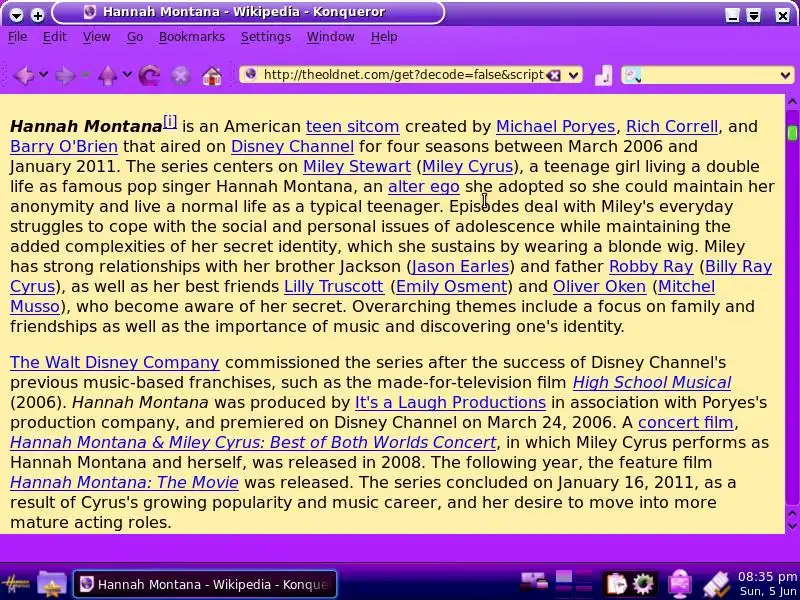Open the Help menu

(384, 37)
